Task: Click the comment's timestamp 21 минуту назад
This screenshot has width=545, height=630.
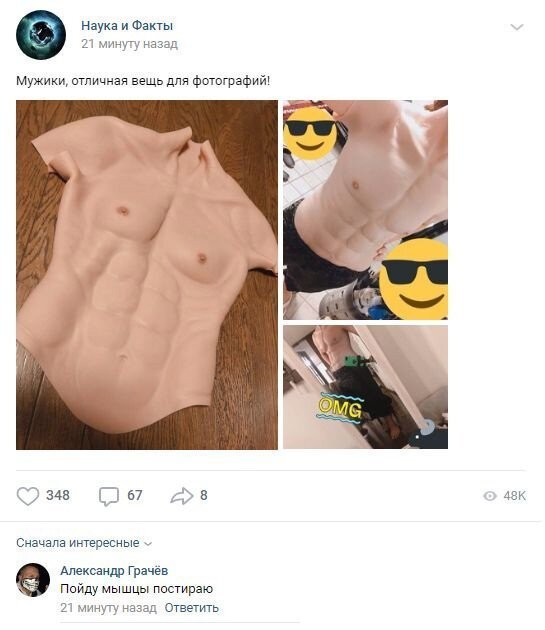Action: click(109, 608)
